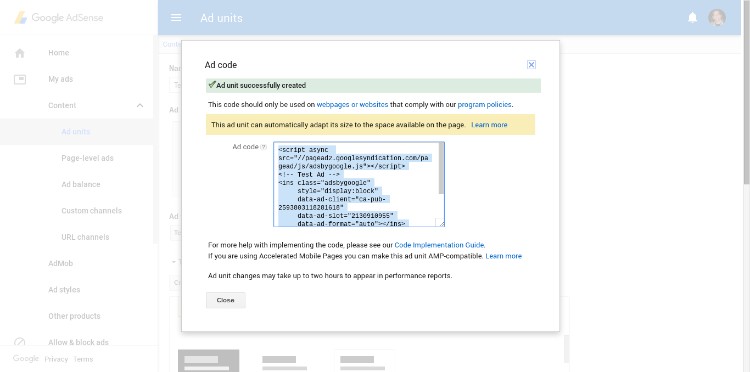Viewport: 750px width, 372px height.
Task: Collapse the Content section chevron
Action: (140, 106)
